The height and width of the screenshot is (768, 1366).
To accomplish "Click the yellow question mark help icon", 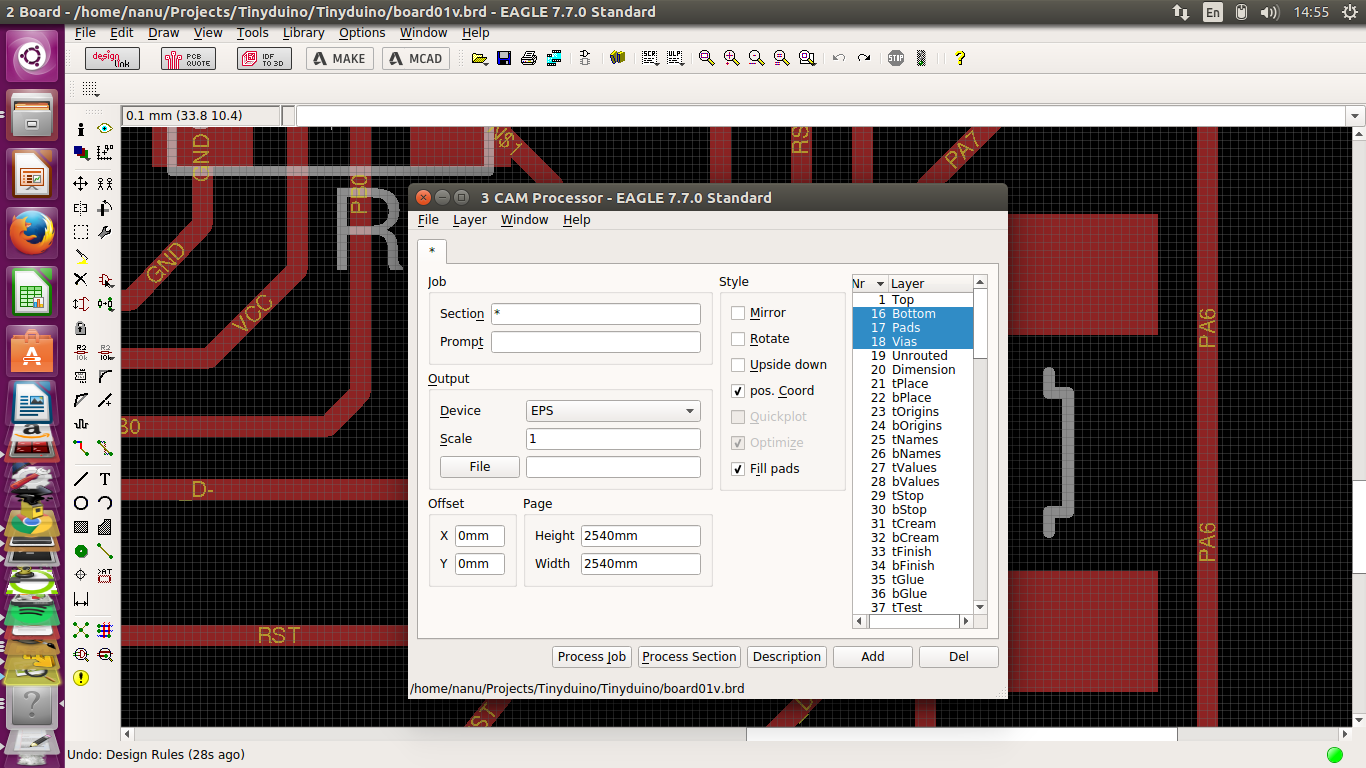I will pos(960,58).
